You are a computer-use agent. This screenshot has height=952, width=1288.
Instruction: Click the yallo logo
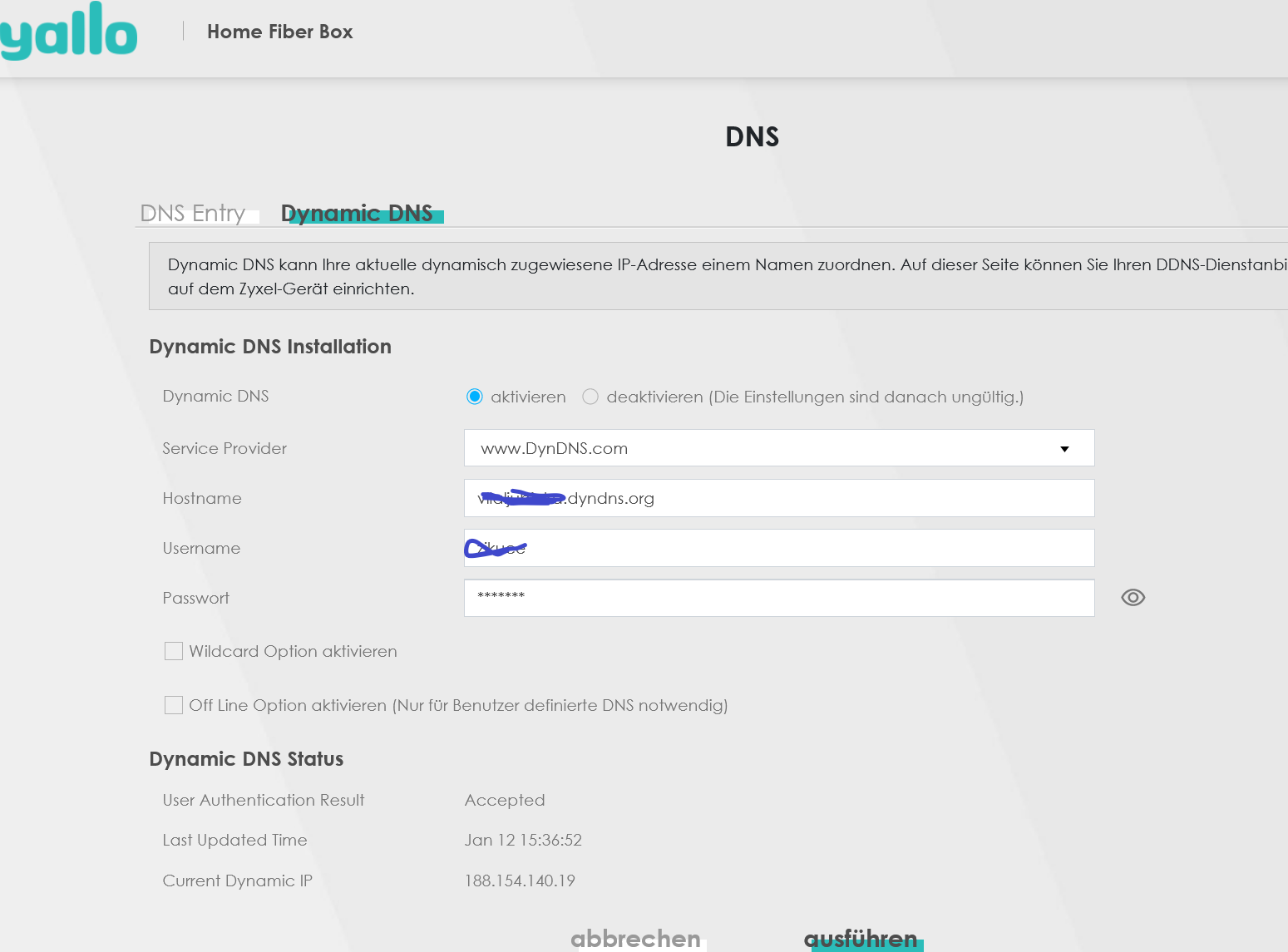68,32
